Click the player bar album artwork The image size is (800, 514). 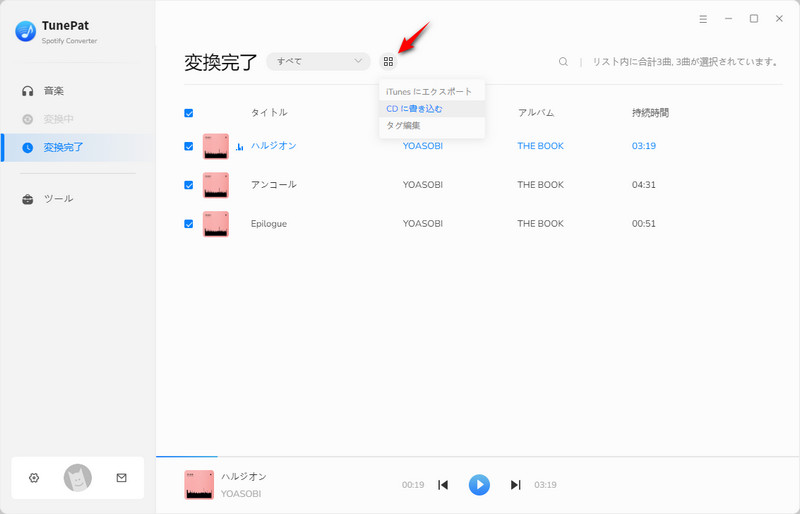(199, 484)
